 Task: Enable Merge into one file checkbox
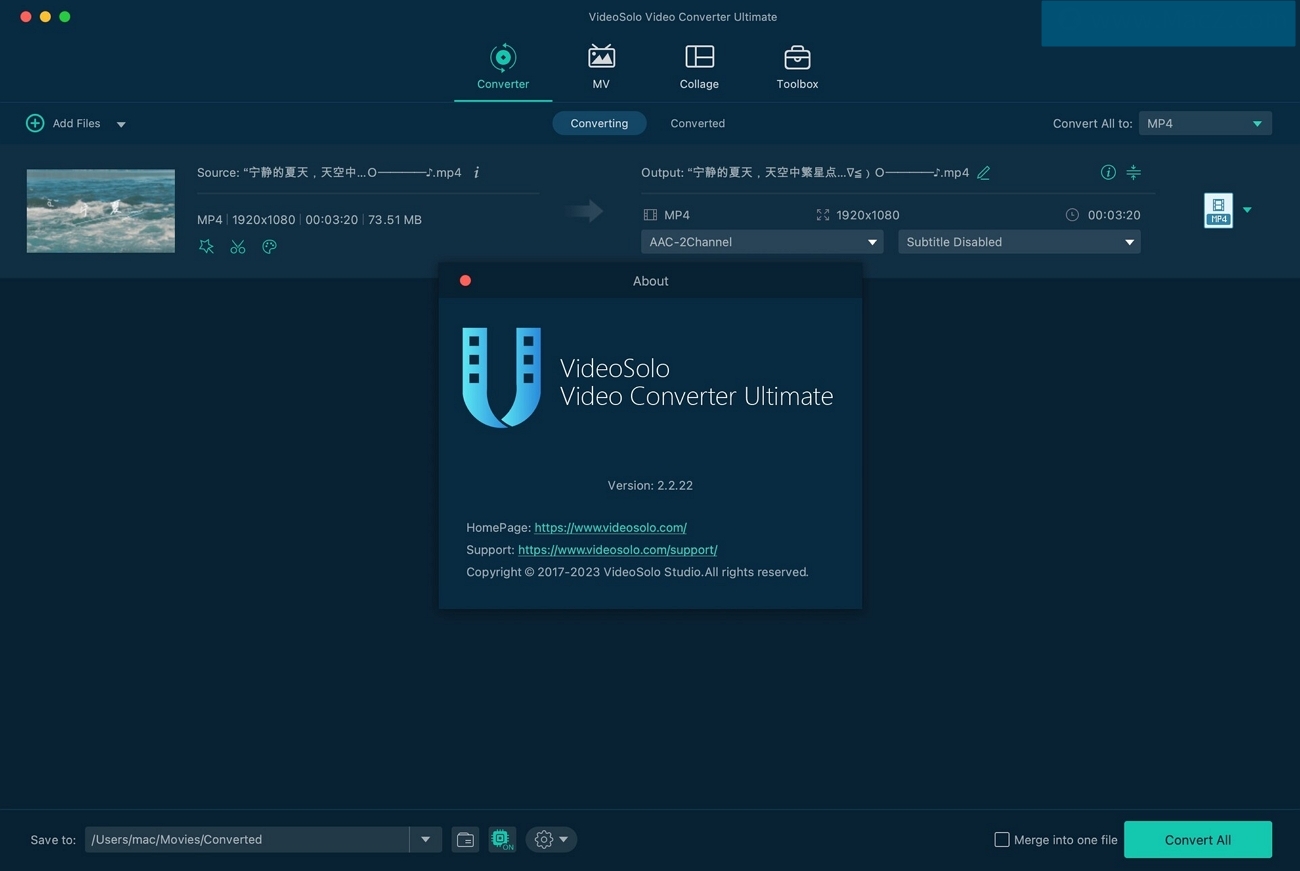pos(1002,840)
